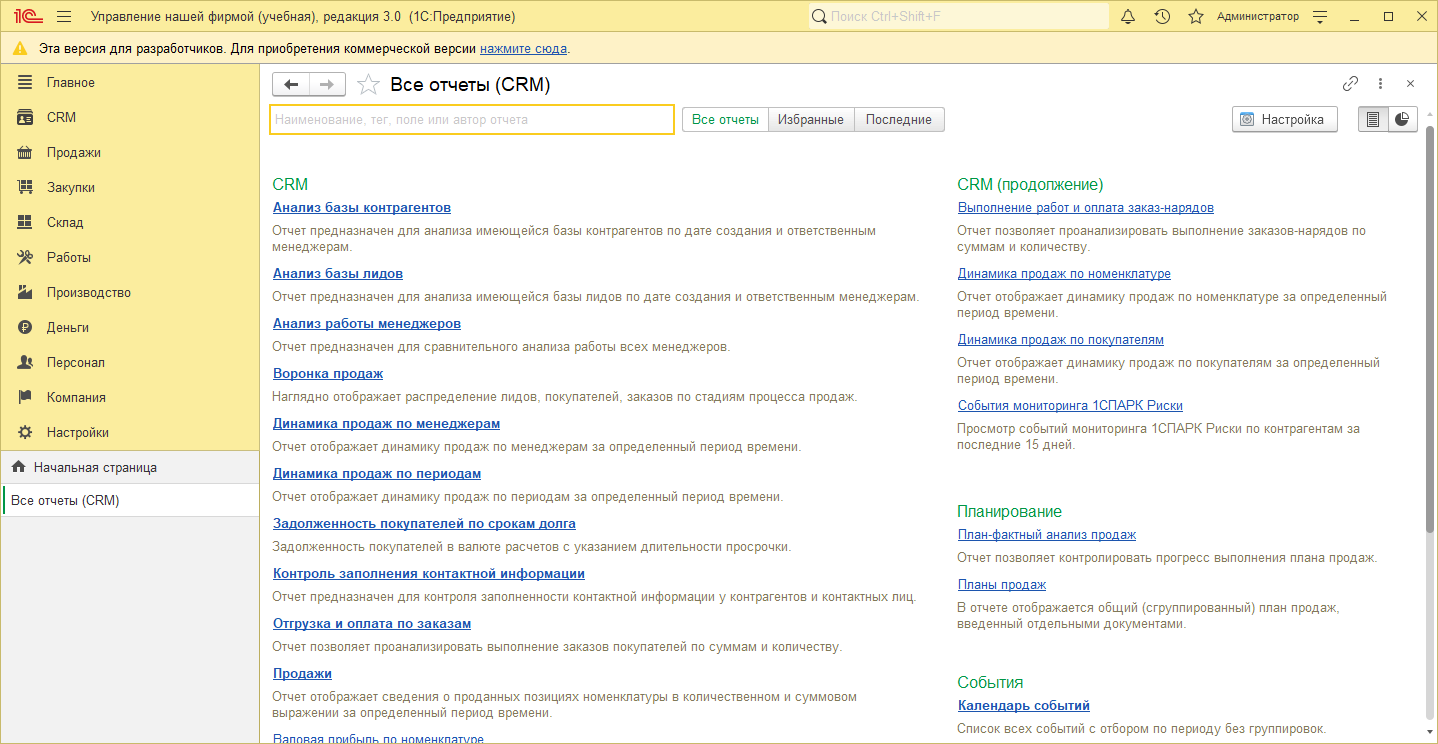
Task: Open 'Динамика продаж по номенклатуре' report
Action: [1064, 274]
